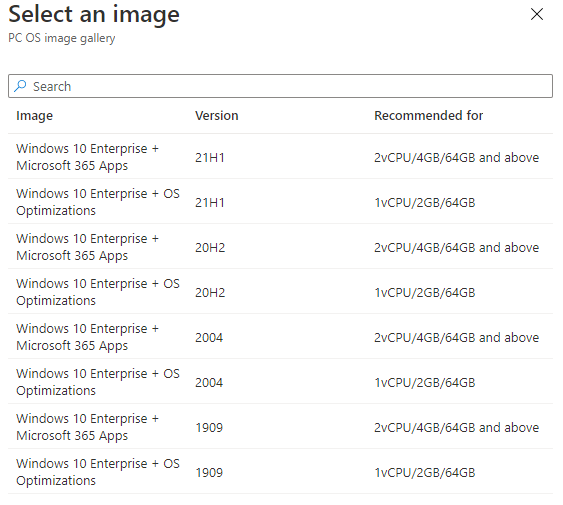Click the PC OS image gallery subtitle
Screen dimensions: 563x505
point(62,38)
